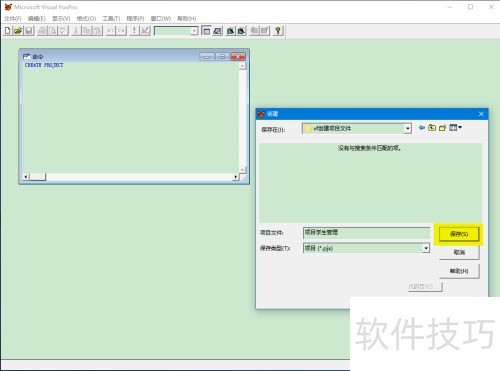
Task: Click the Cut scissors toolbar icon
Action: (x=76, y=31)
